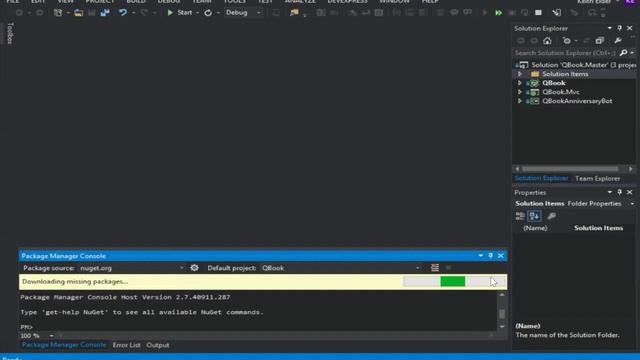
Task: Click the white stop square in toolbar
Action: (538, 13)
